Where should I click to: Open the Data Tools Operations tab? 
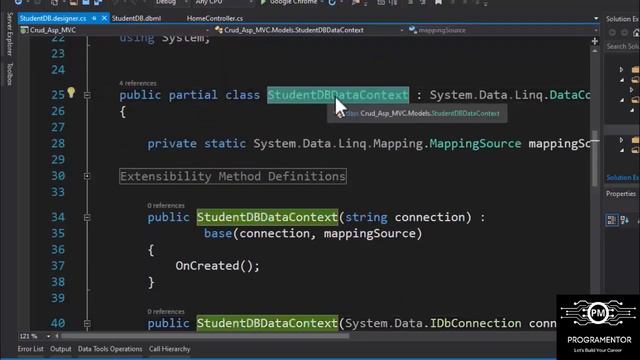[x=110, y=349]
